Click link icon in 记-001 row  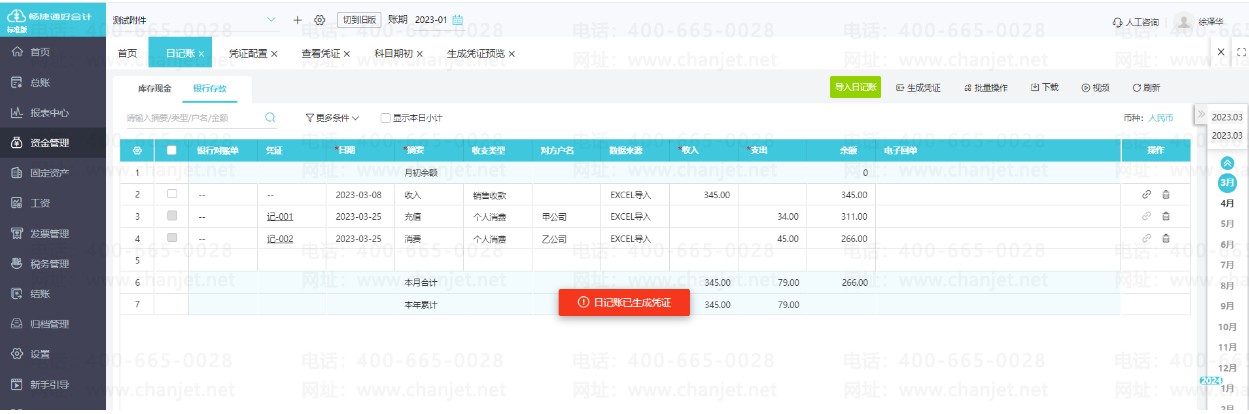[1146, 216]
